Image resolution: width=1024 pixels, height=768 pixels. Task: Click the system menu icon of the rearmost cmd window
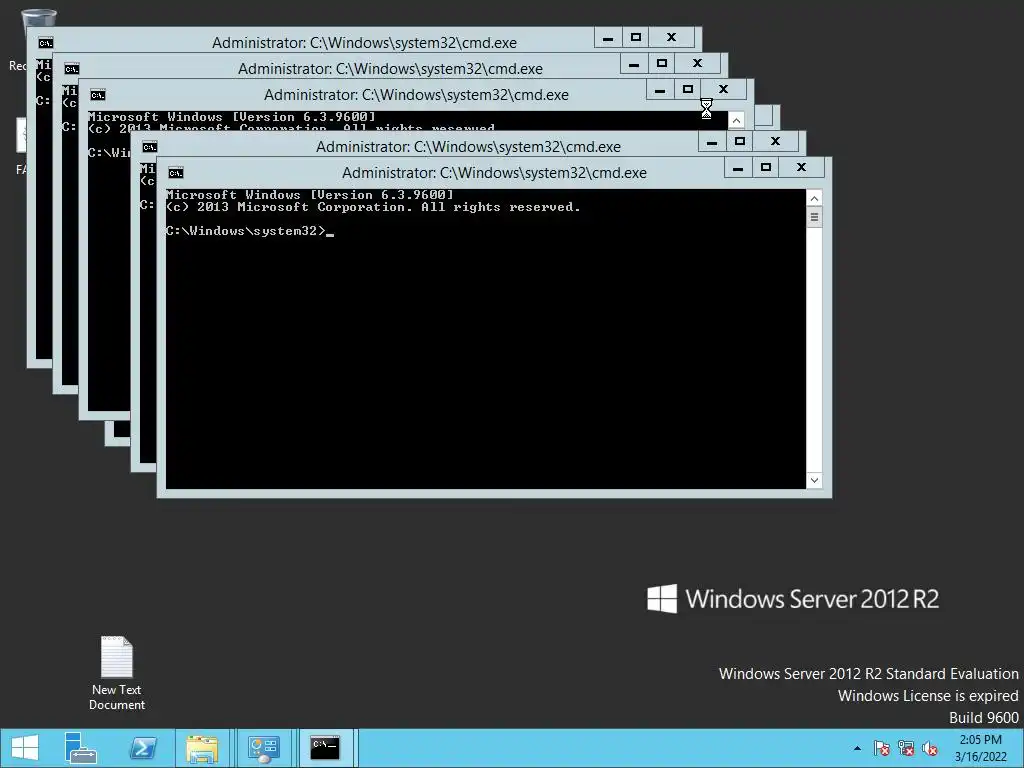click(x=45, y=43)
